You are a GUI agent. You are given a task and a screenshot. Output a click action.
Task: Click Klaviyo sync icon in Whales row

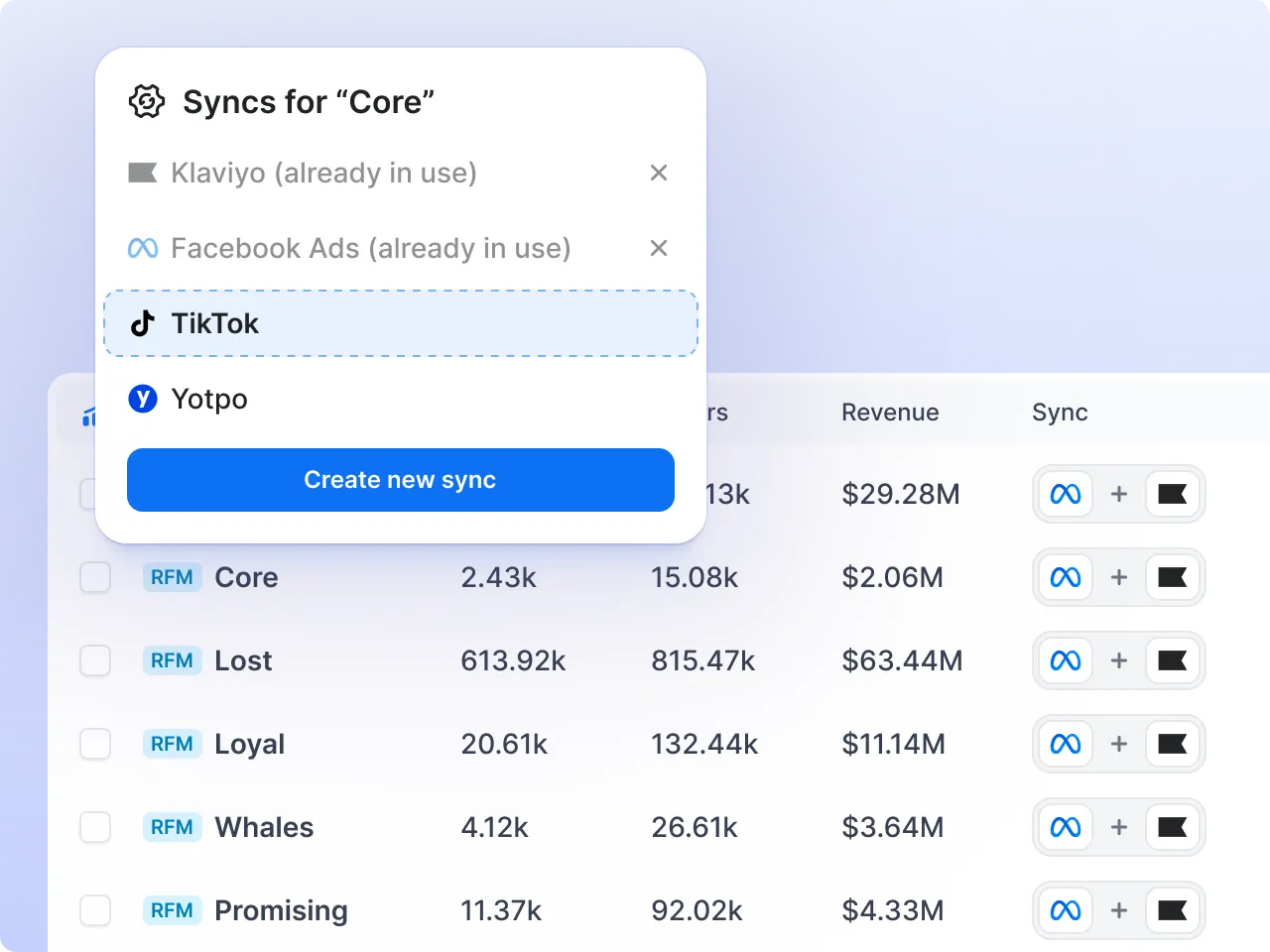coord(1173,827)
